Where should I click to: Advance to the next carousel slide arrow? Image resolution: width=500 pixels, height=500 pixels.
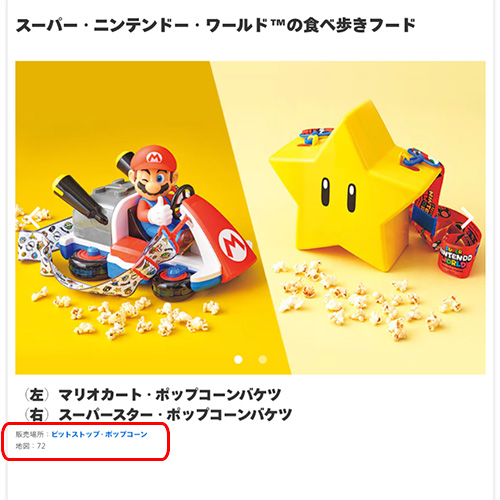tap(467, 218)
